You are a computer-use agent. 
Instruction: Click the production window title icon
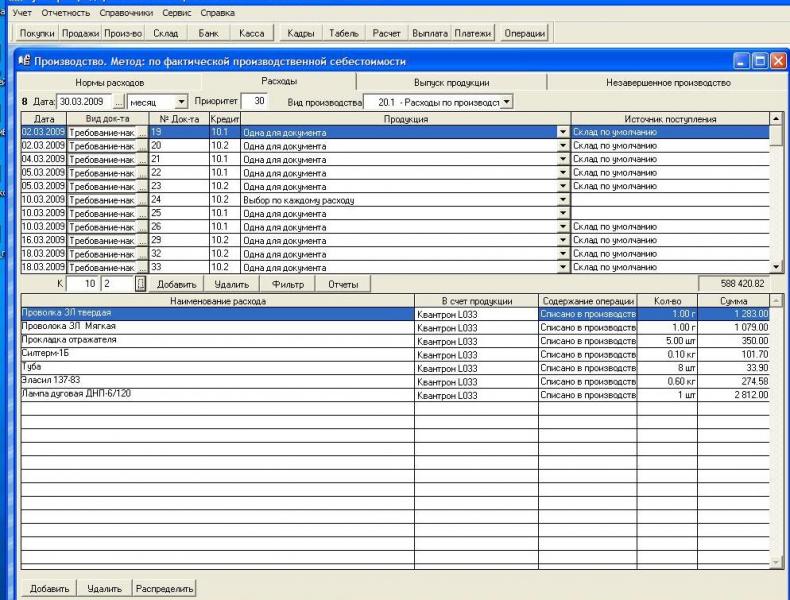point(23,62)
